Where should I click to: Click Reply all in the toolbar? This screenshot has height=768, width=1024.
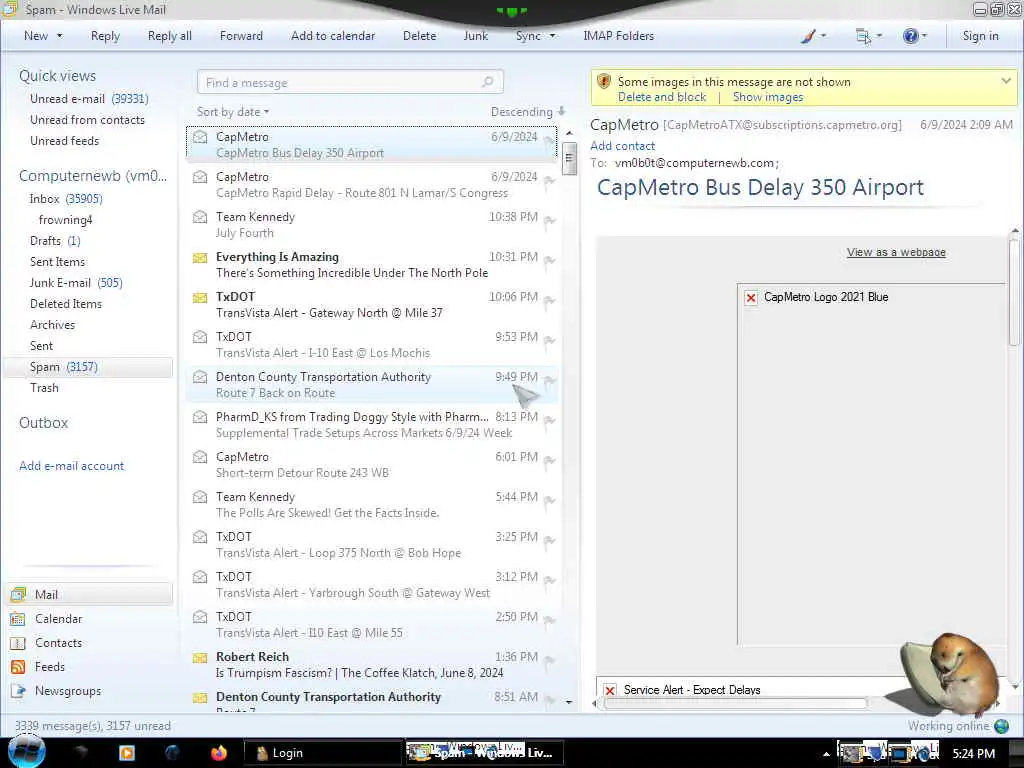click(170, 36)
